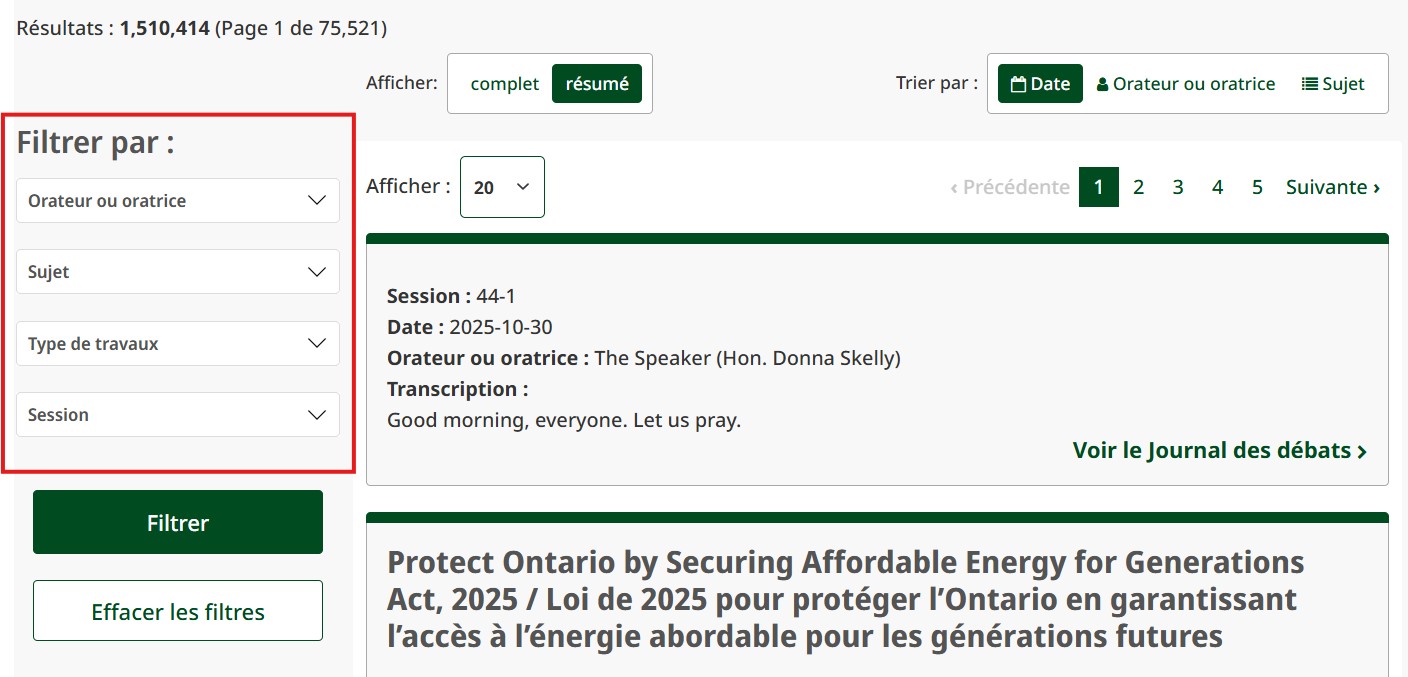This screenshot has height=677, width=1408.
Task: Select current page 1 indicator
Action: click(x=1099, y=187)
